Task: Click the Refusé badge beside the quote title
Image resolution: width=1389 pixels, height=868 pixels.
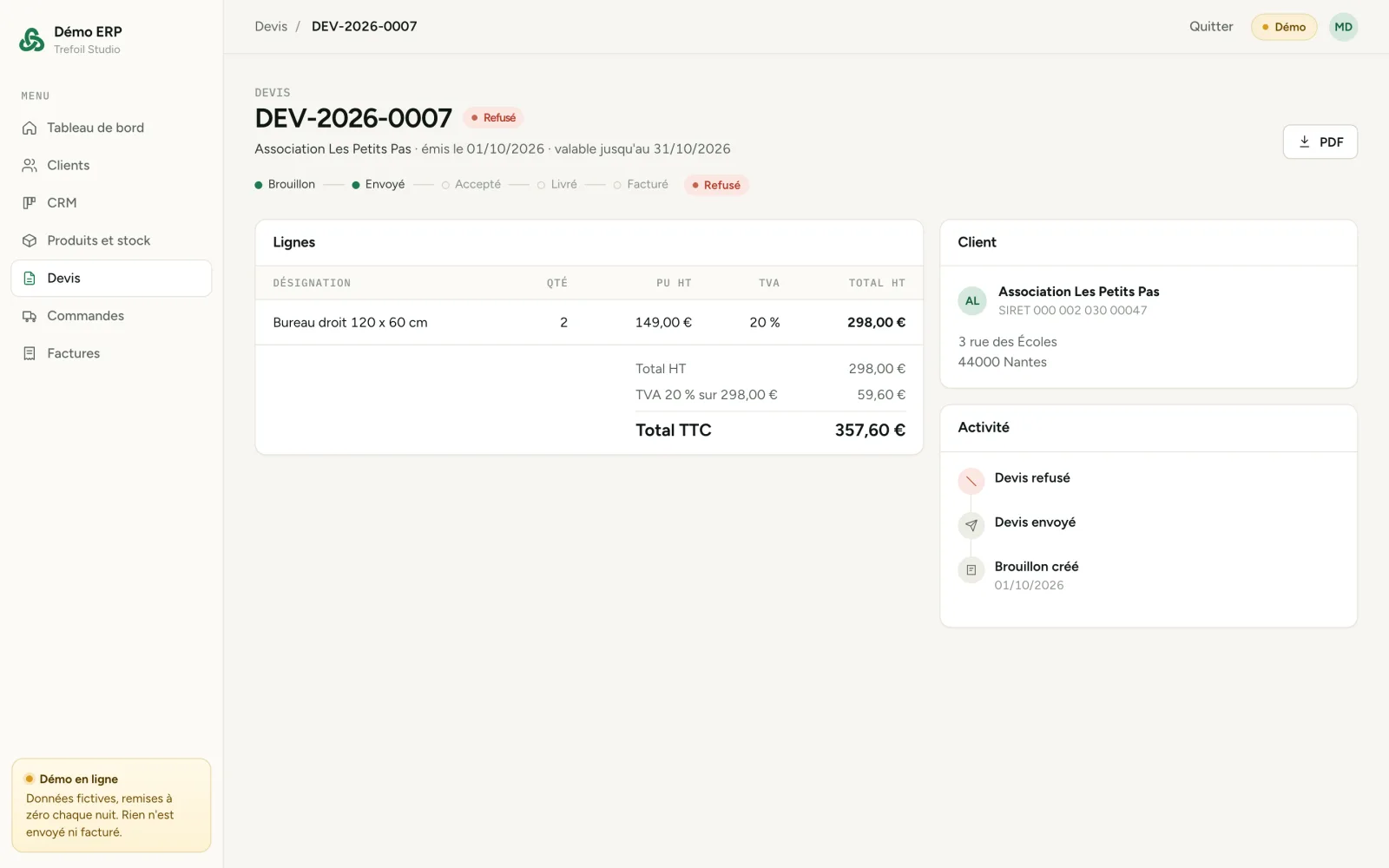Action: tap(493, 118)
